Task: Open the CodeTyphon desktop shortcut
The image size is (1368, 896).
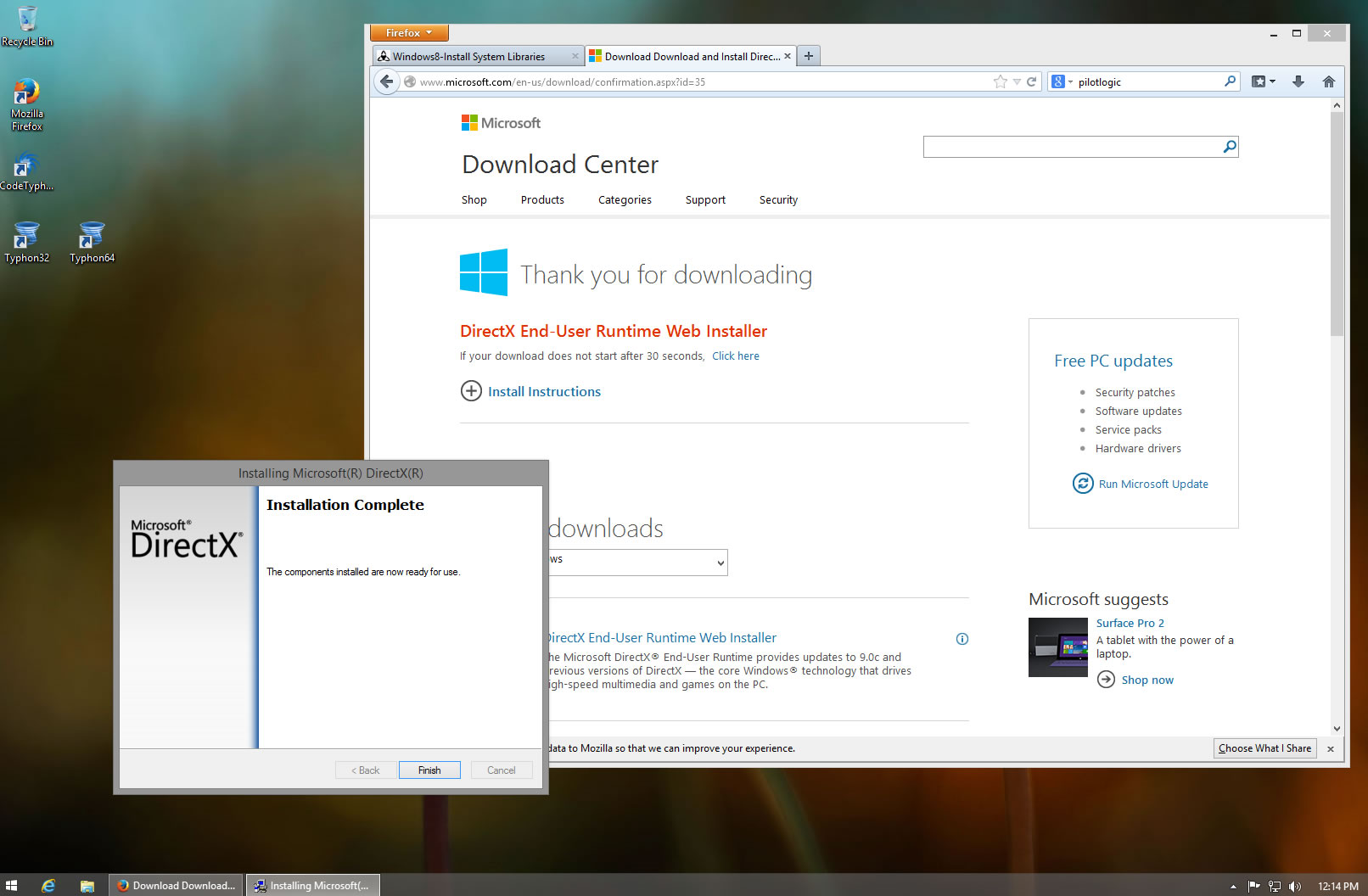Action: click(x=26, y=171)
